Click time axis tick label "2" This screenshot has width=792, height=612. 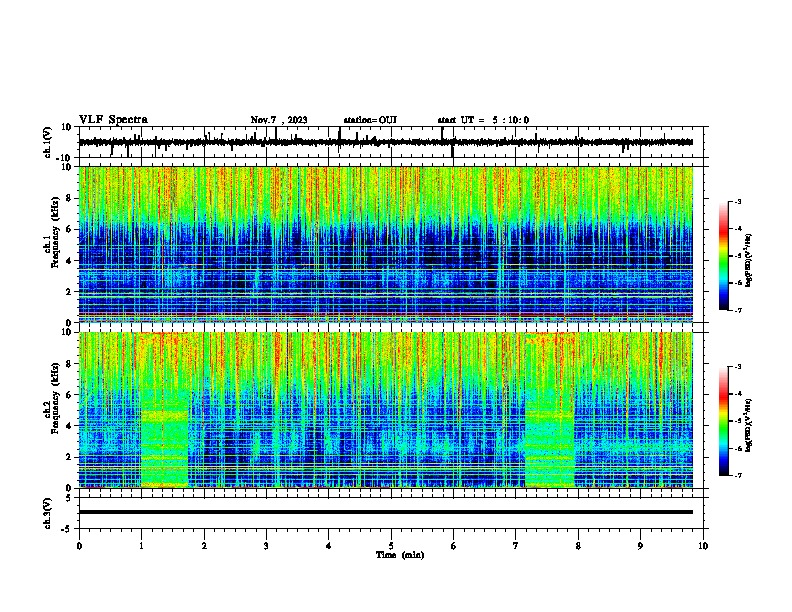[204, 546]
